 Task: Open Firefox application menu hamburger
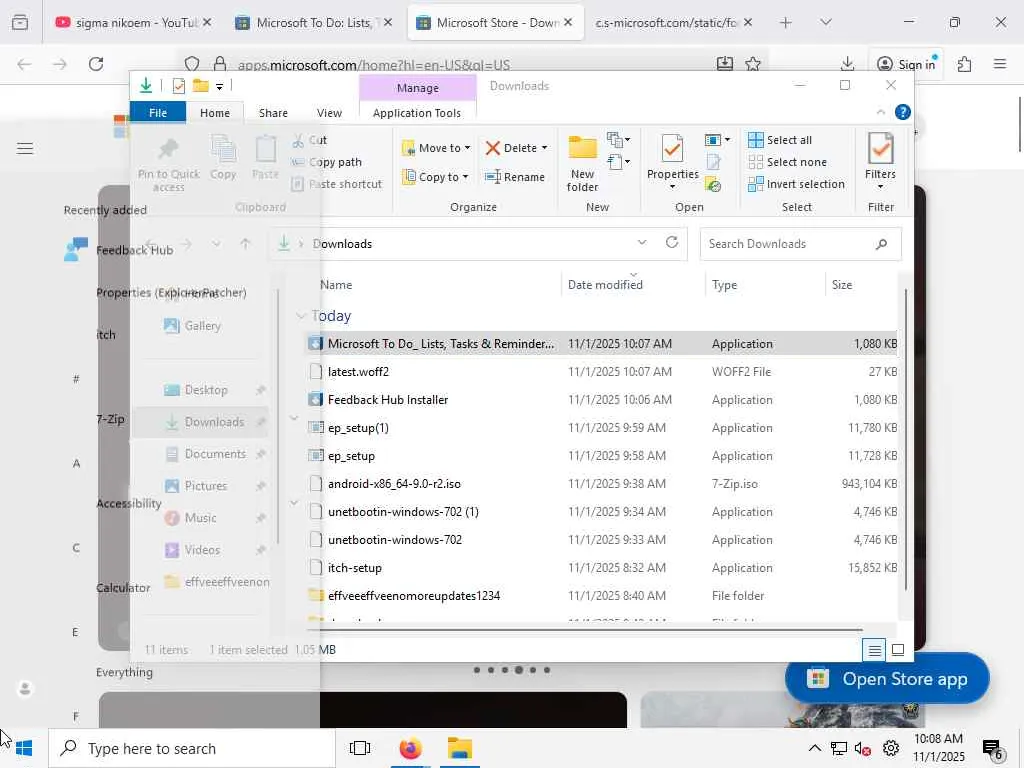click(x=999, y=63)
